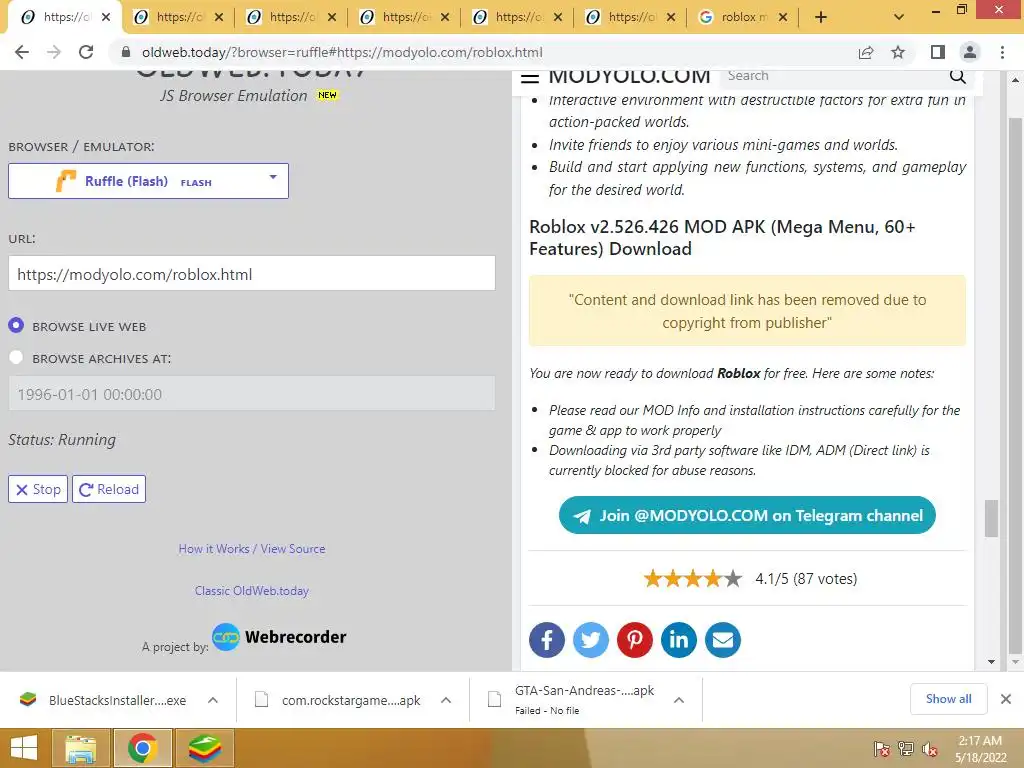Viewport: 1024px width, 768px height.
Task: Close the first oldweb tab
Action: point(106,17)
